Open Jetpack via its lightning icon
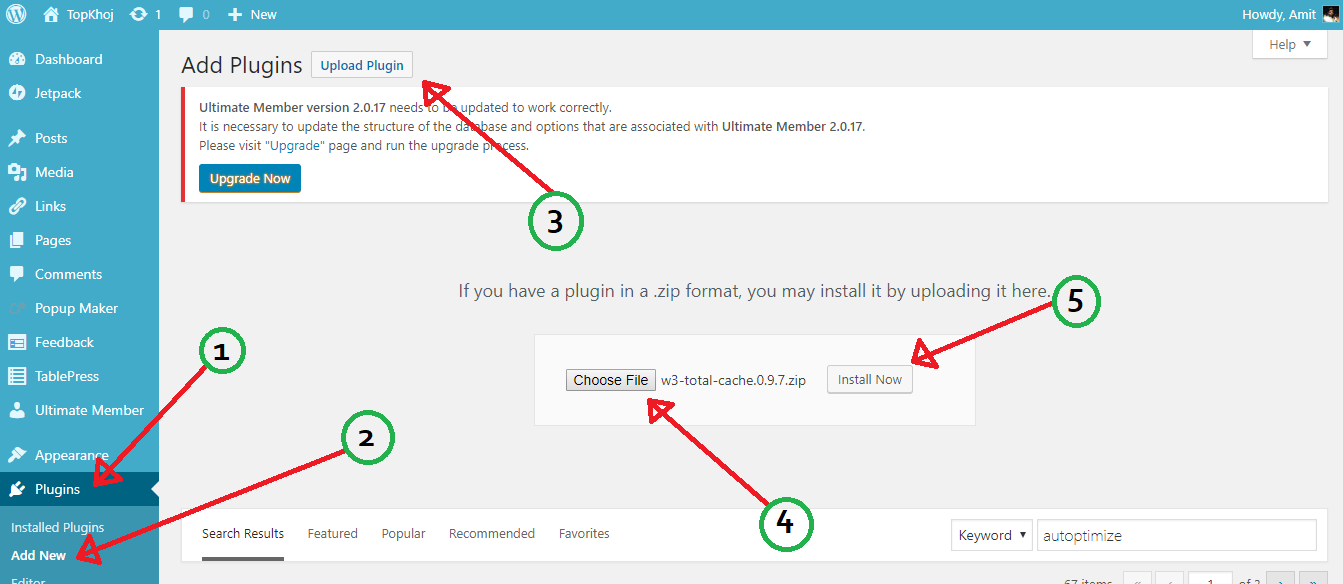The height and width of the screenshot is (584, 1343). 17,93
